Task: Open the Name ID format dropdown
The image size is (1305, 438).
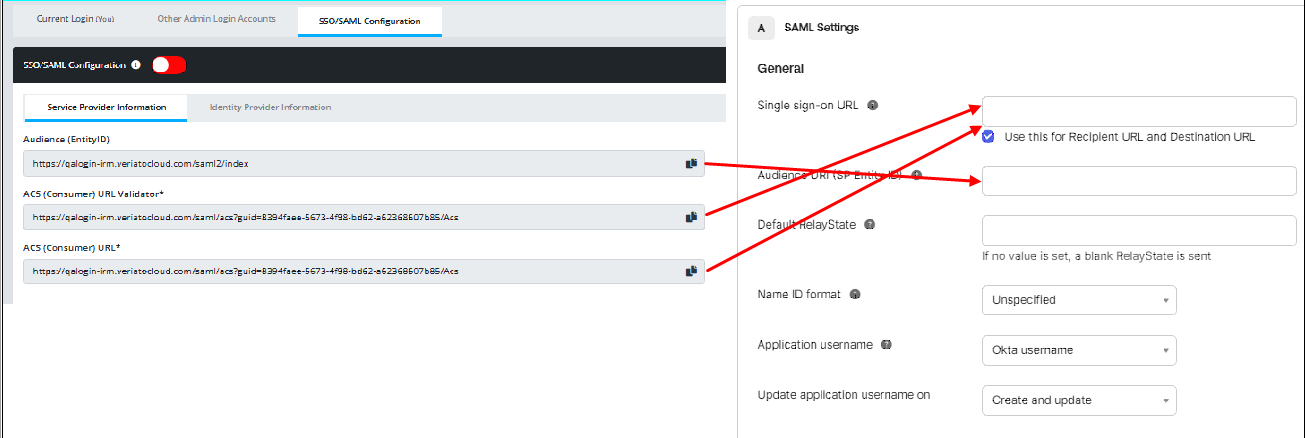Action: [x=1079, y=300]
